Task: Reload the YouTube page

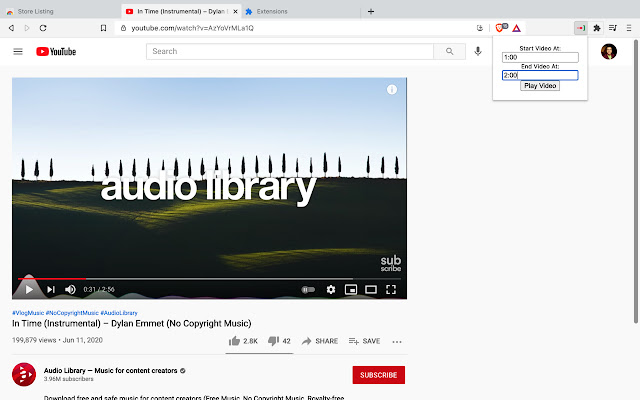Action: 43,28
